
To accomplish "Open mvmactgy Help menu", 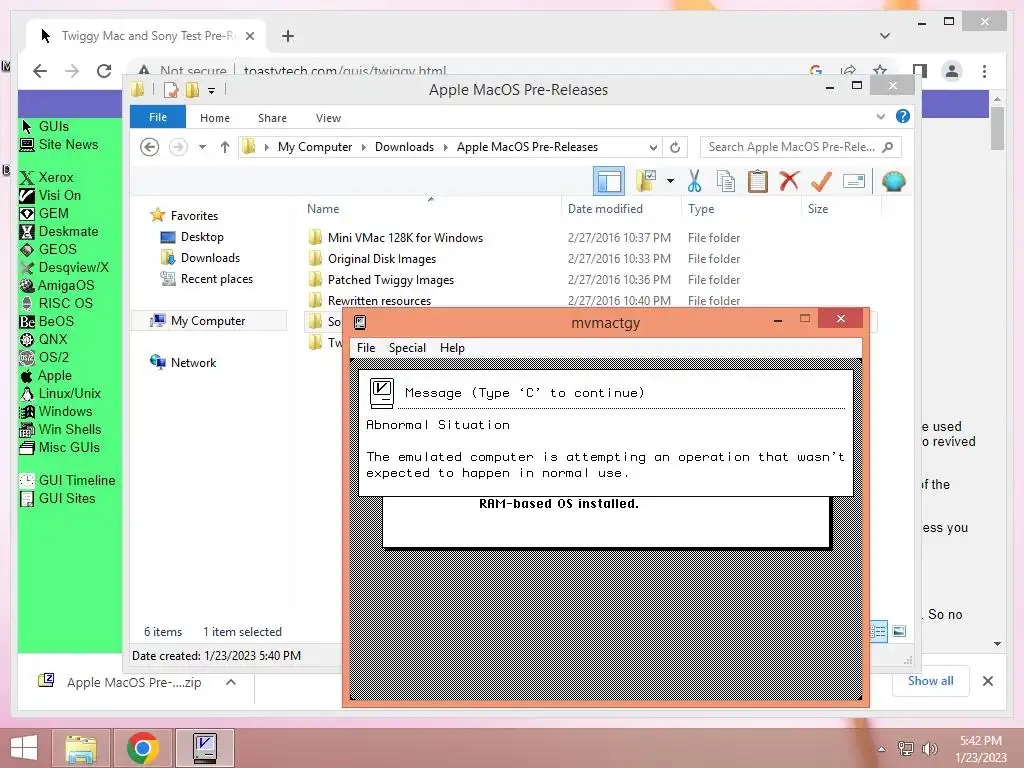I will point(452,348).
